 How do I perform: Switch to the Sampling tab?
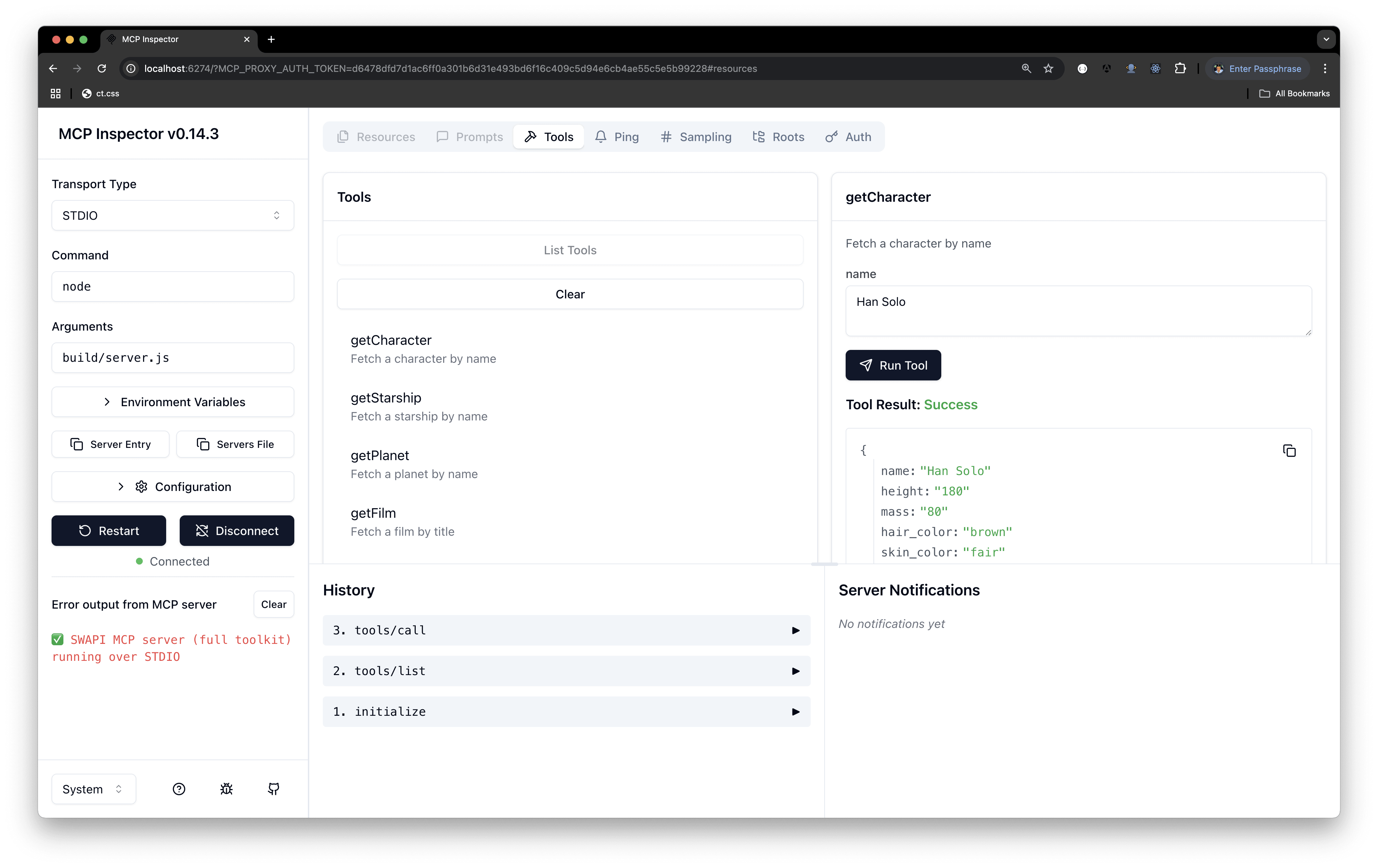click(x=695, y=137)
